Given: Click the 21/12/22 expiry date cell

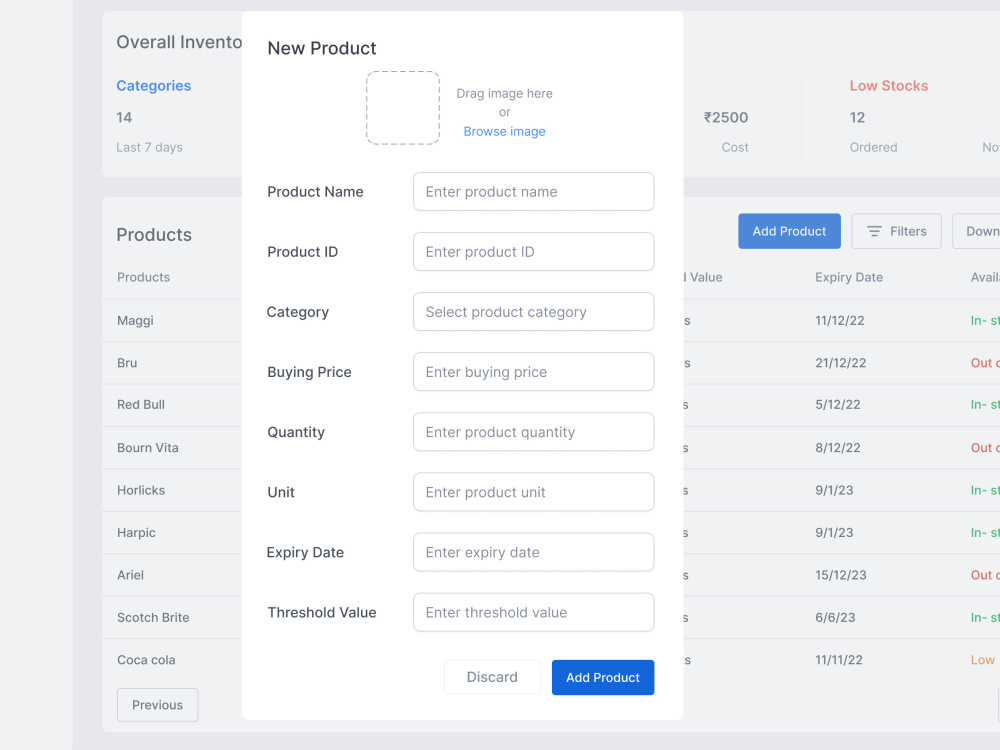Looking at the screenshot, I should point(841,363).
